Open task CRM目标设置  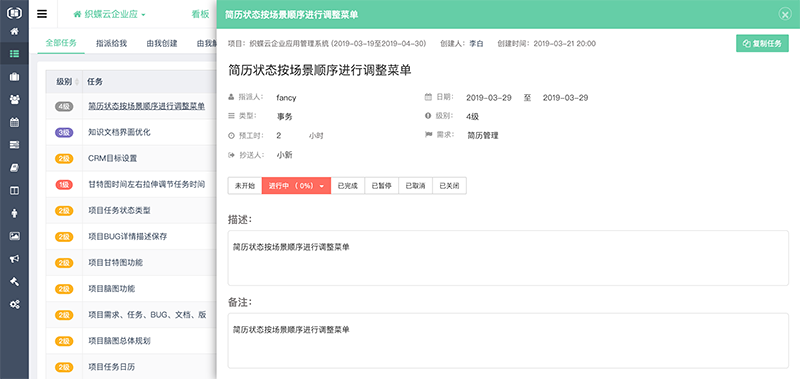click(x=112, y=158)
